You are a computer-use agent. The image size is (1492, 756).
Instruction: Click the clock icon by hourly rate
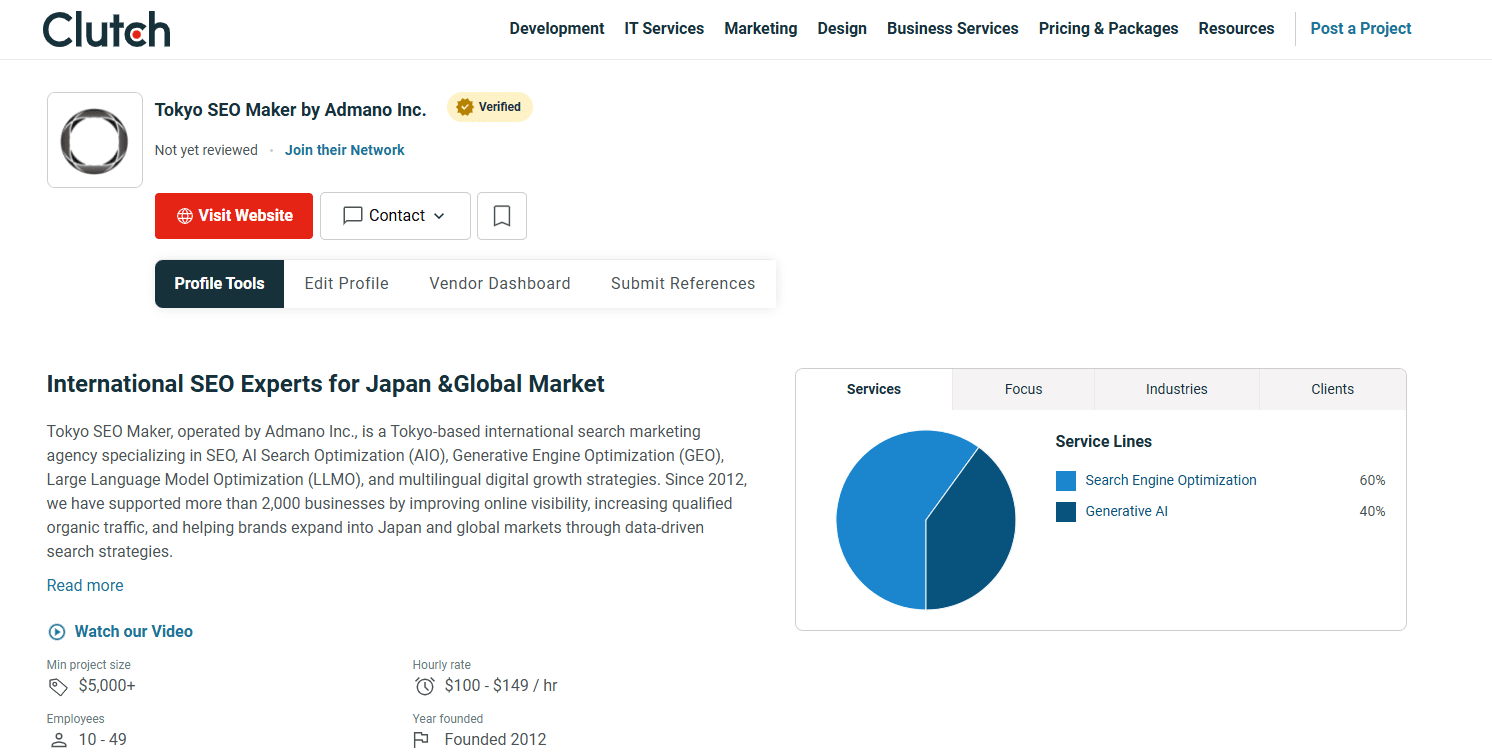click(424, 686)
